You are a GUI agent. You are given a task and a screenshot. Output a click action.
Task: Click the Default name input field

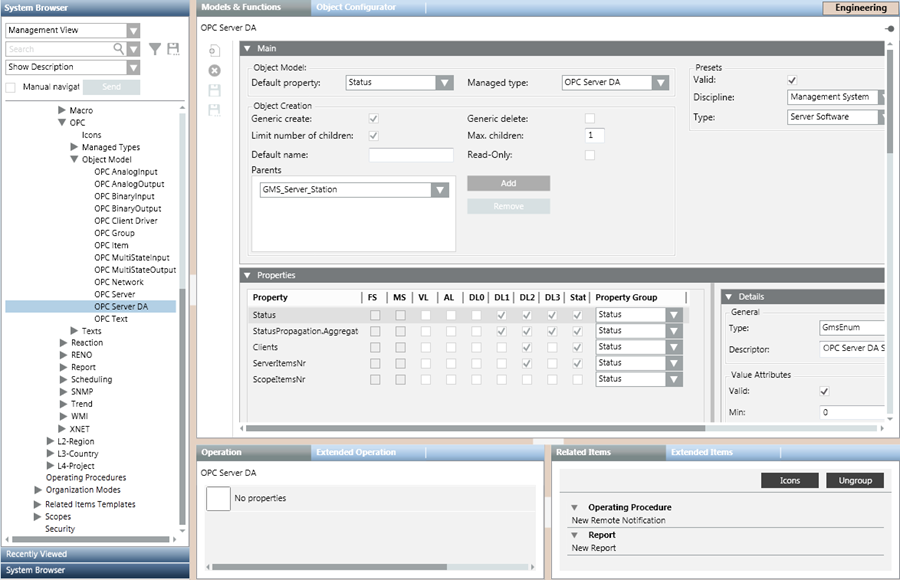click(411, 155)
